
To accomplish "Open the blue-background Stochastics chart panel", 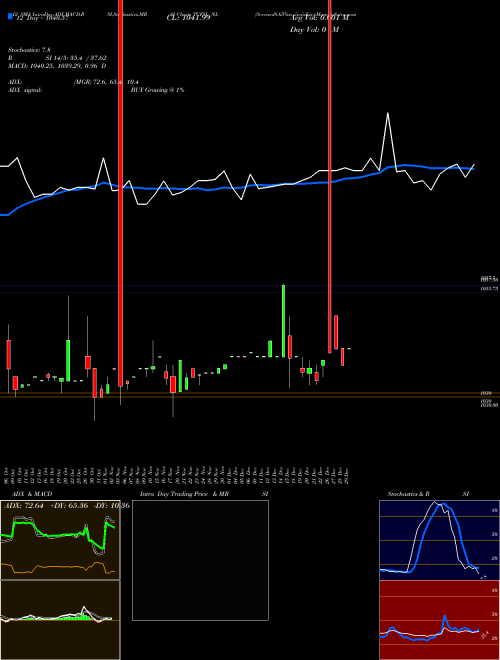I will [439, 540].
